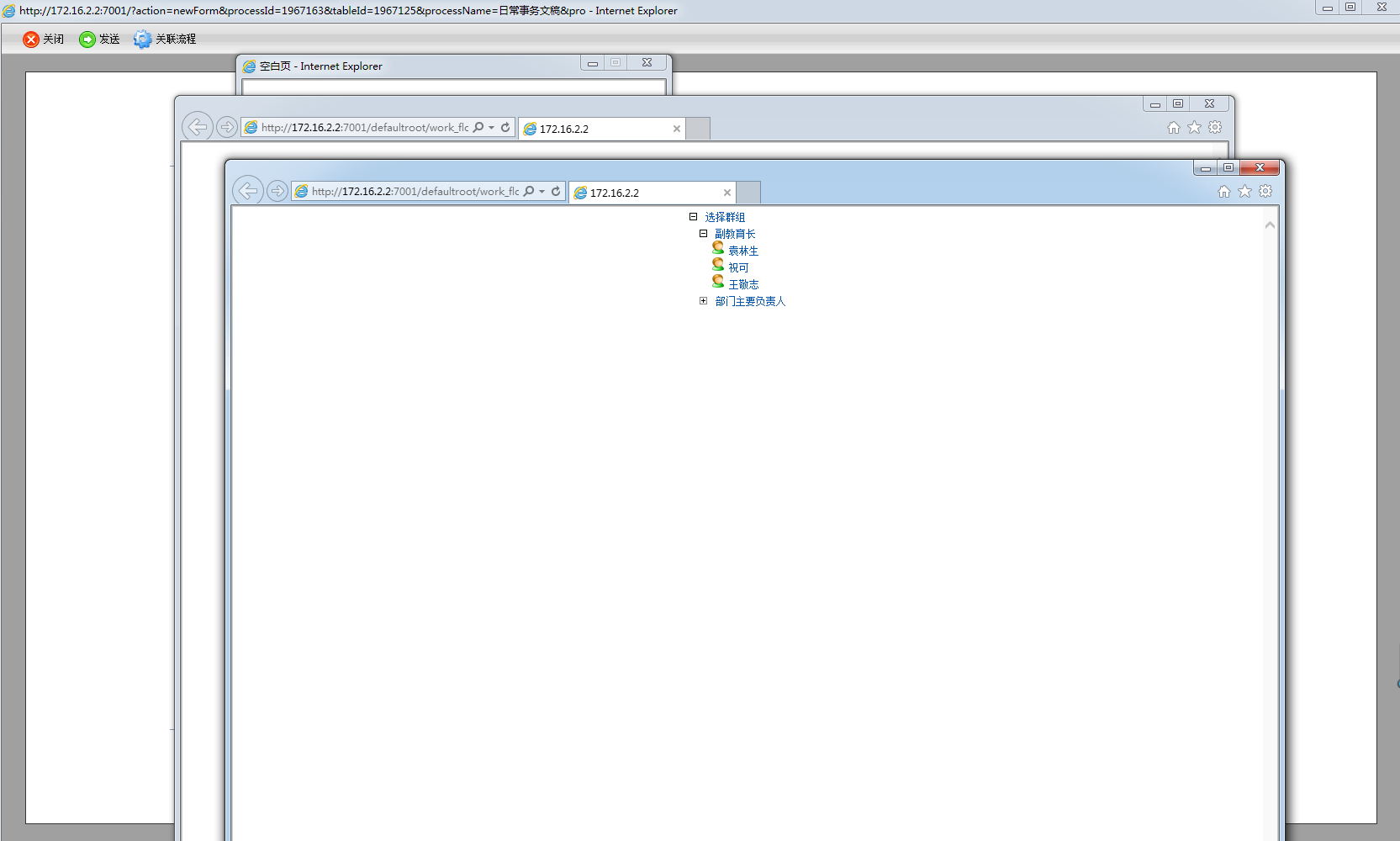Click the scroll-up arrow on the page scrollbar

(x=1270, y=225)
